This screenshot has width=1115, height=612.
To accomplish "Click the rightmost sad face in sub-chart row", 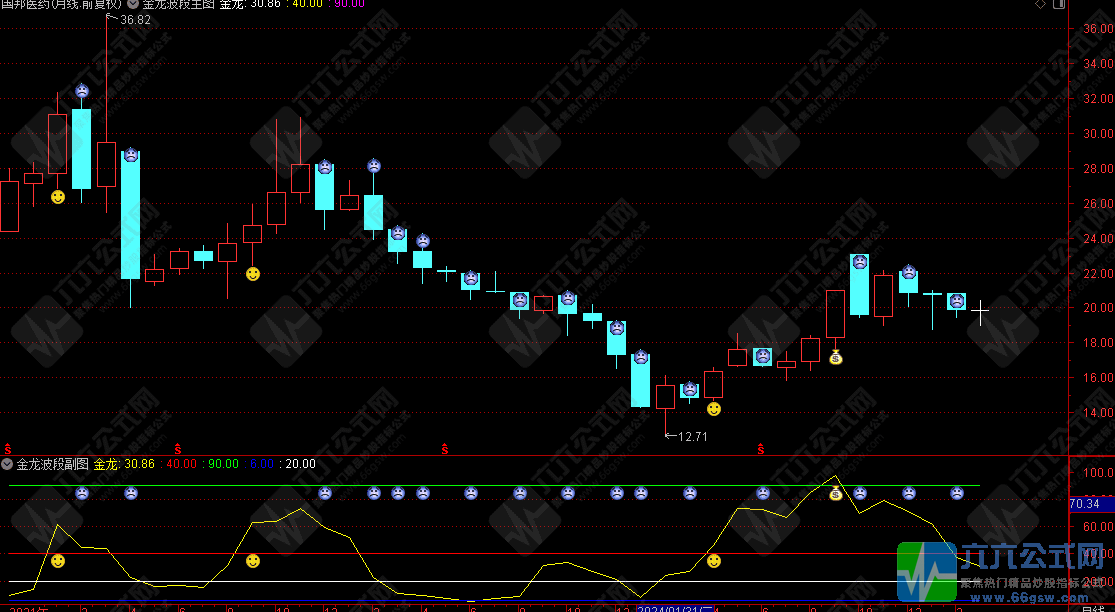I will pyautogui.click(x=957, y=493).
